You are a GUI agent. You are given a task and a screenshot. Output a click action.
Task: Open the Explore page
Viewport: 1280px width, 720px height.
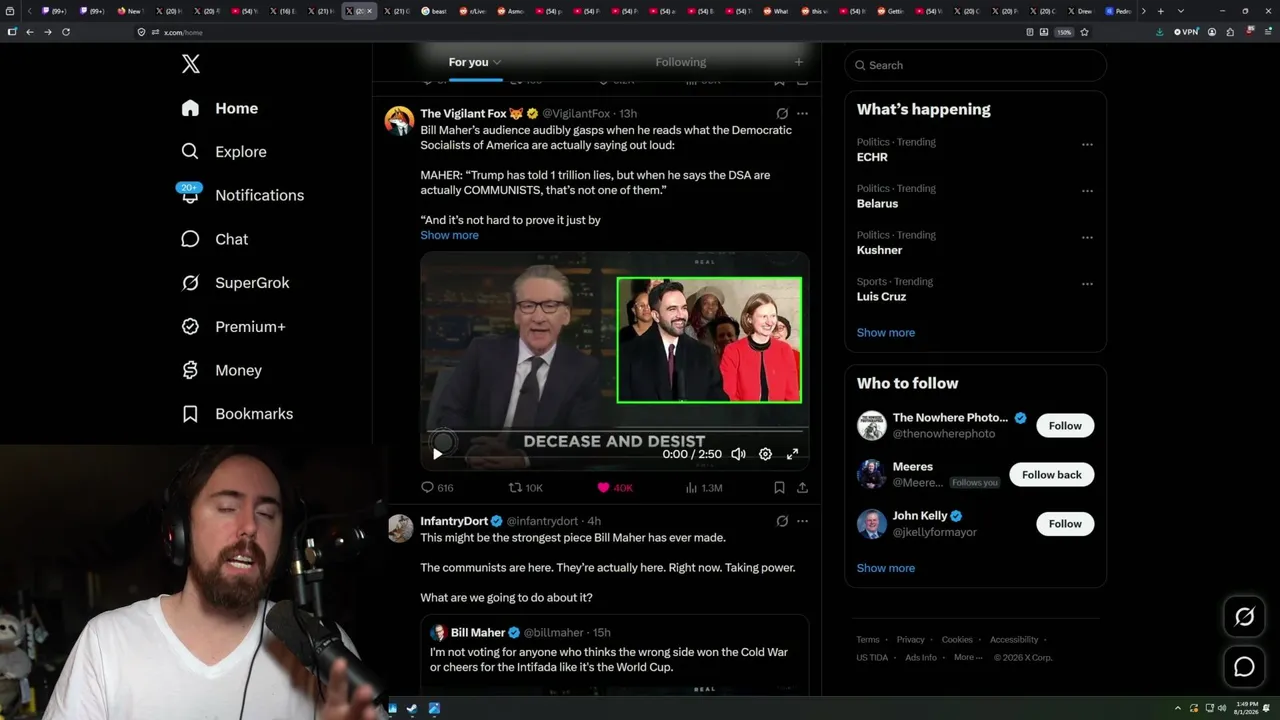[223, 152]
